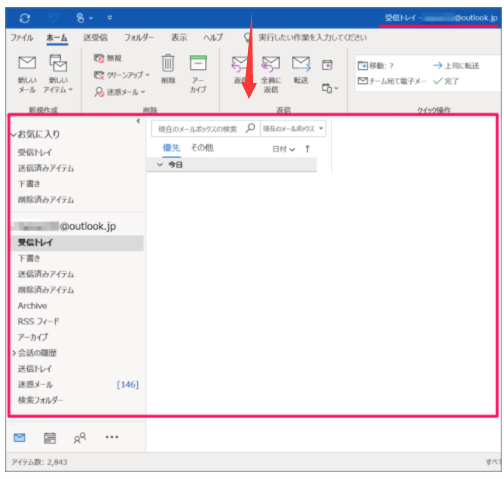Switch to the 送受信 tab

click(x=95, y=37)
